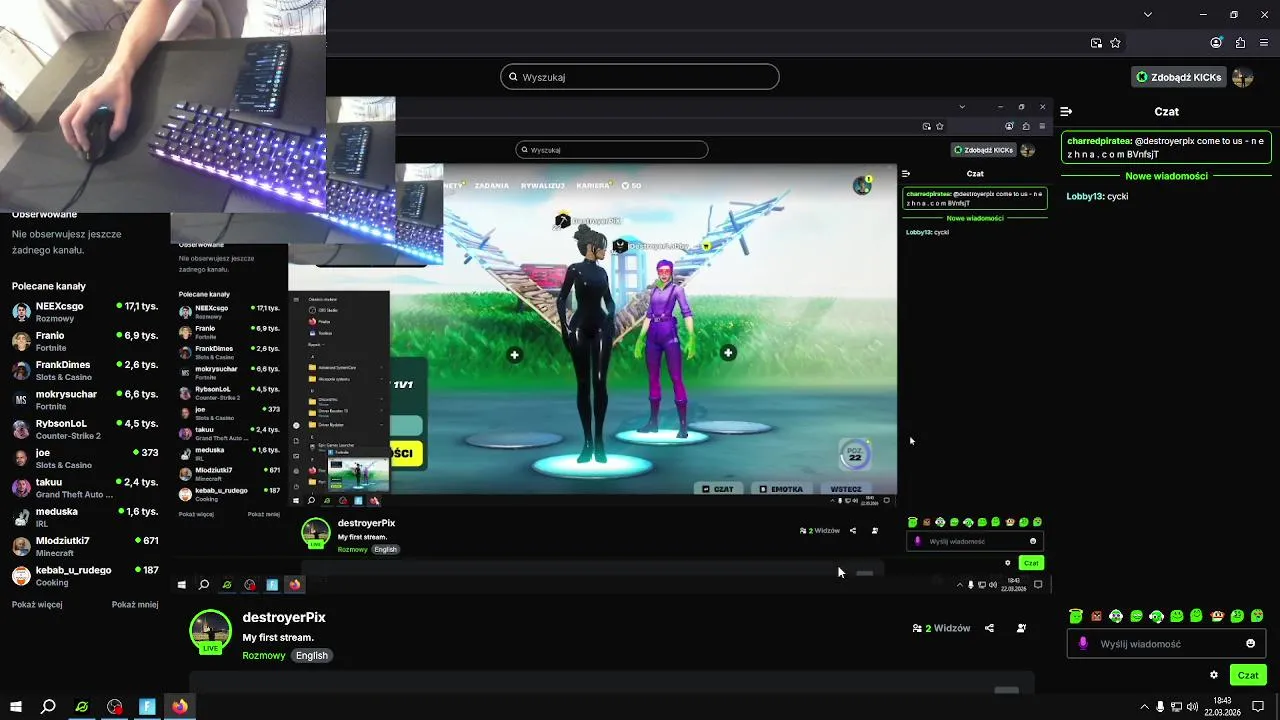Switch to Fortnite on the taskbar
The width and height of the screenshot is (1280, 720).
pyautogui.click(x=147, y=707)
